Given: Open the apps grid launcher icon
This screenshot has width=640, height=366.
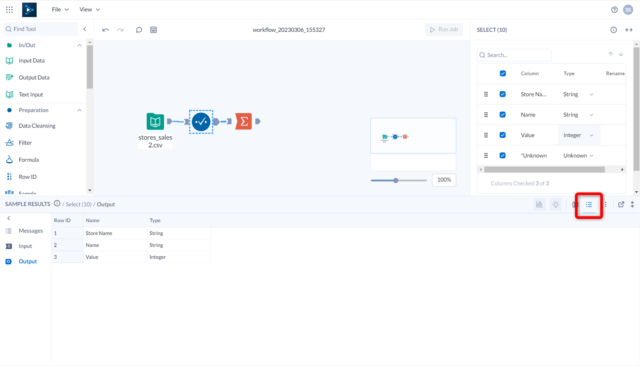Looking at the screenshot, I should click(x=9, y=9).
